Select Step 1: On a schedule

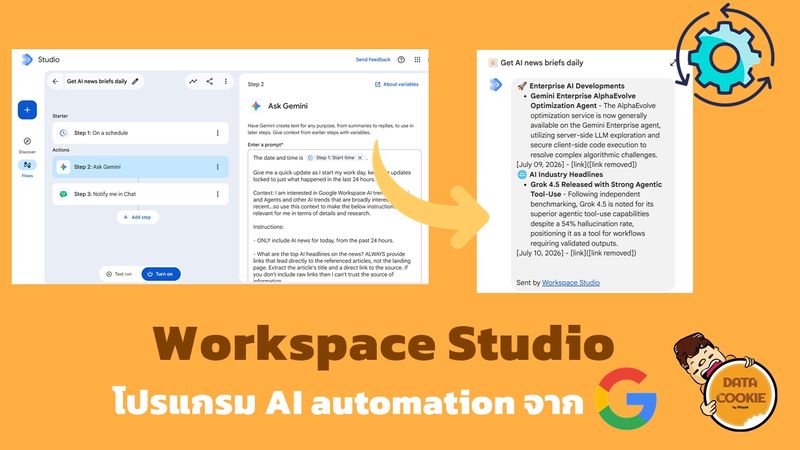[x=140, y=133]
